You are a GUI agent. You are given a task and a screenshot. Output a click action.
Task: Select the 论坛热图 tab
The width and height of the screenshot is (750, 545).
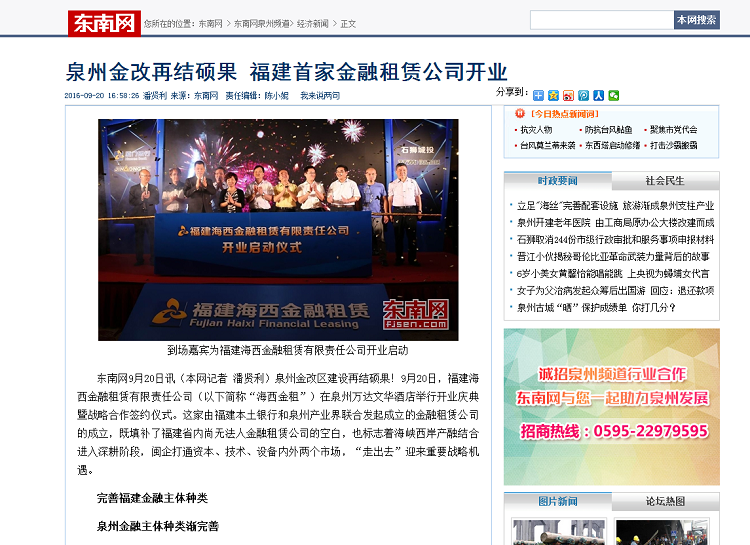[665, 501]
